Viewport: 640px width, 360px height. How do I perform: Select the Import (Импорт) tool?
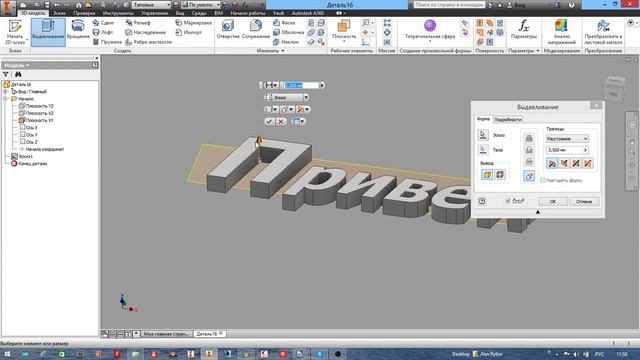coord(188,32)
